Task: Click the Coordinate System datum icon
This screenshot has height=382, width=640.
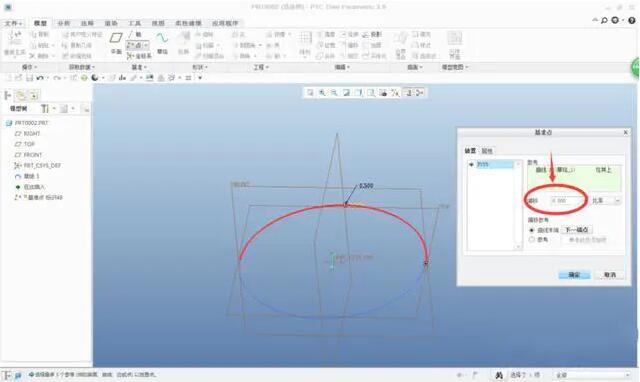Action: click(139, 56)
